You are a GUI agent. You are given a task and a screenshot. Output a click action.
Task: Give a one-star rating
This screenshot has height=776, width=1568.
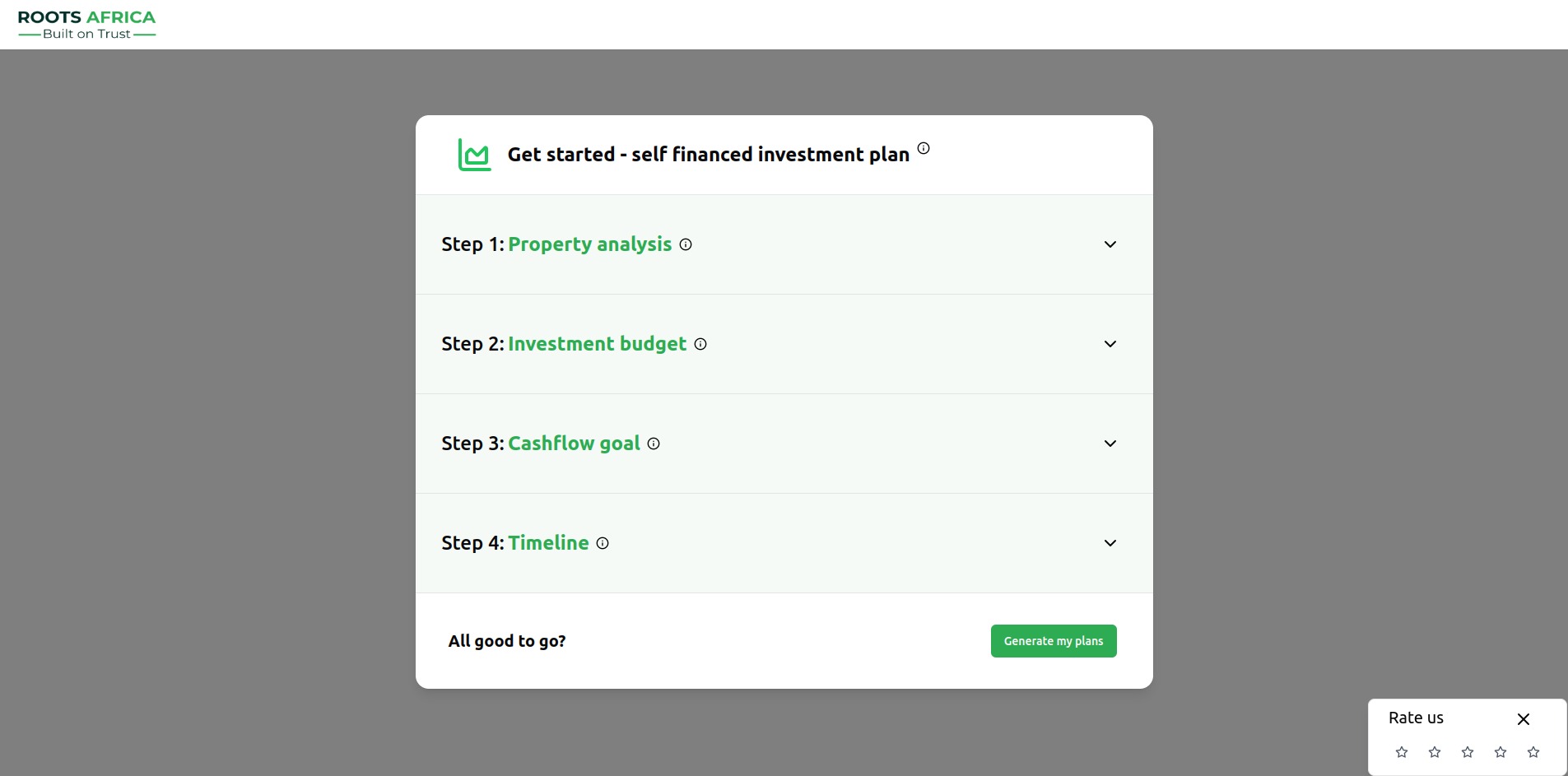click(x=1401, y=752)
